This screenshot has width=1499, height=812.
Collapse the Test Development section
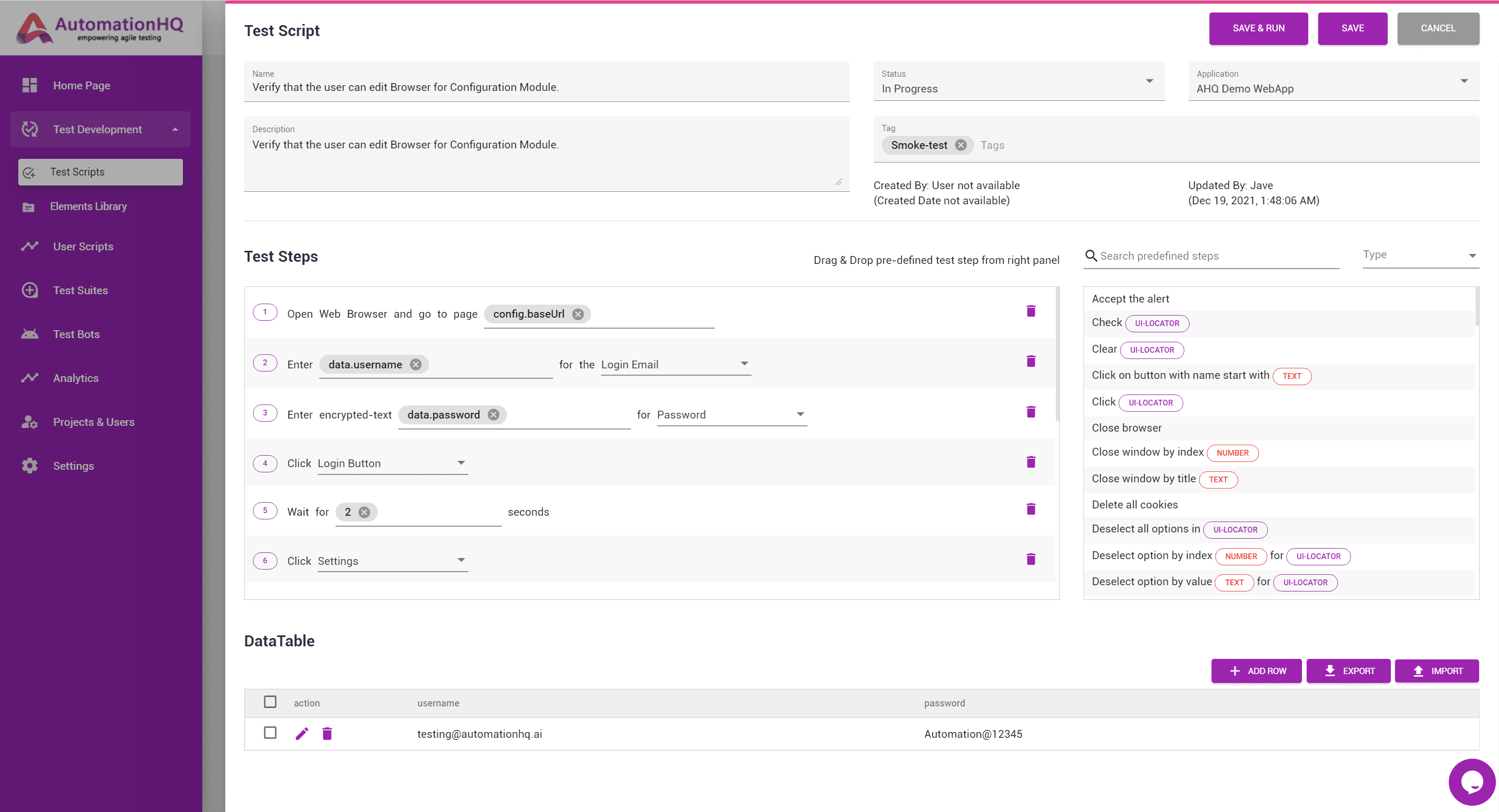click(x=175, y=129)
